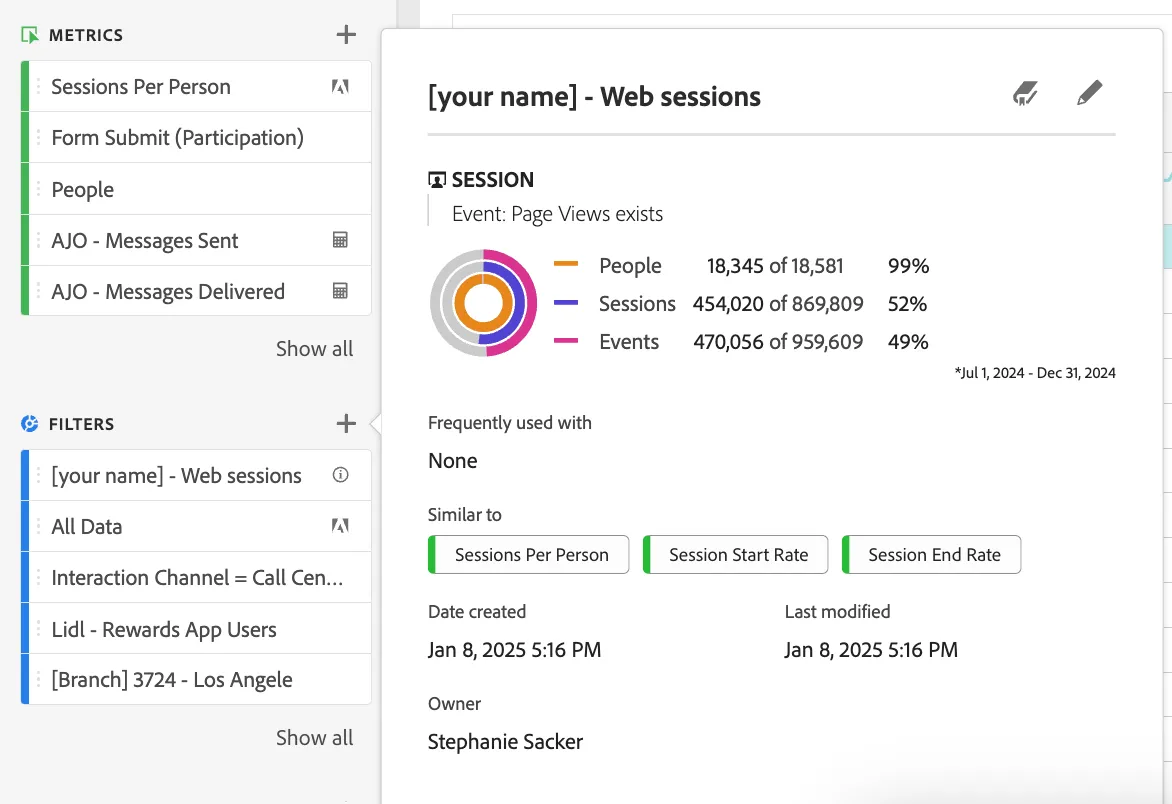Select the All Data filter
The image size is (1172, 804).
point(197,527)
